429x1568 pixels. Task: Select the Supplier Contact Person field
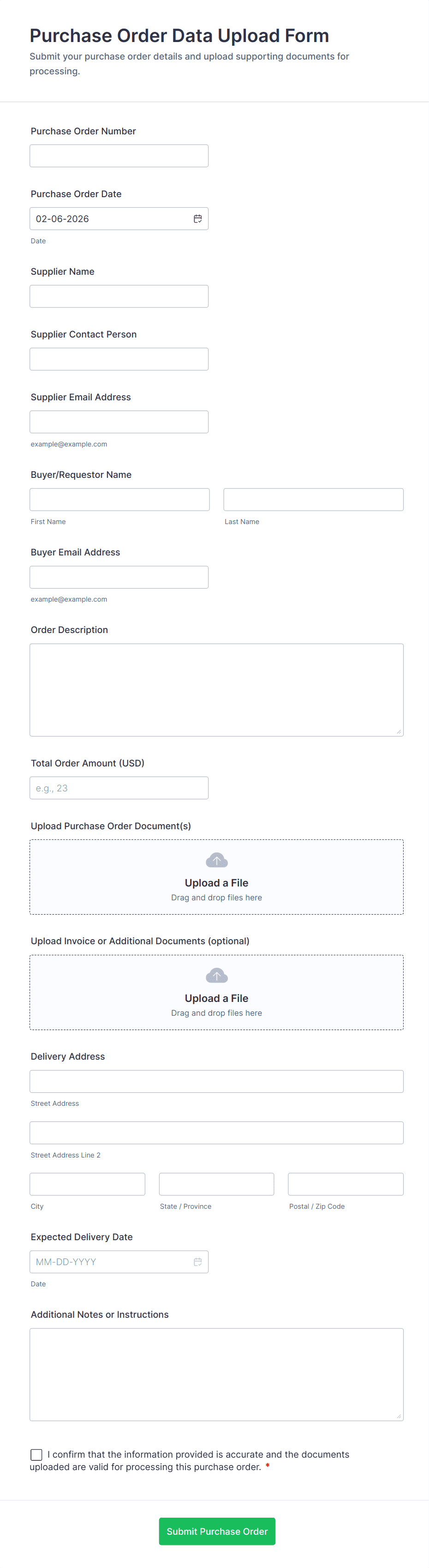tap(119, 359)
